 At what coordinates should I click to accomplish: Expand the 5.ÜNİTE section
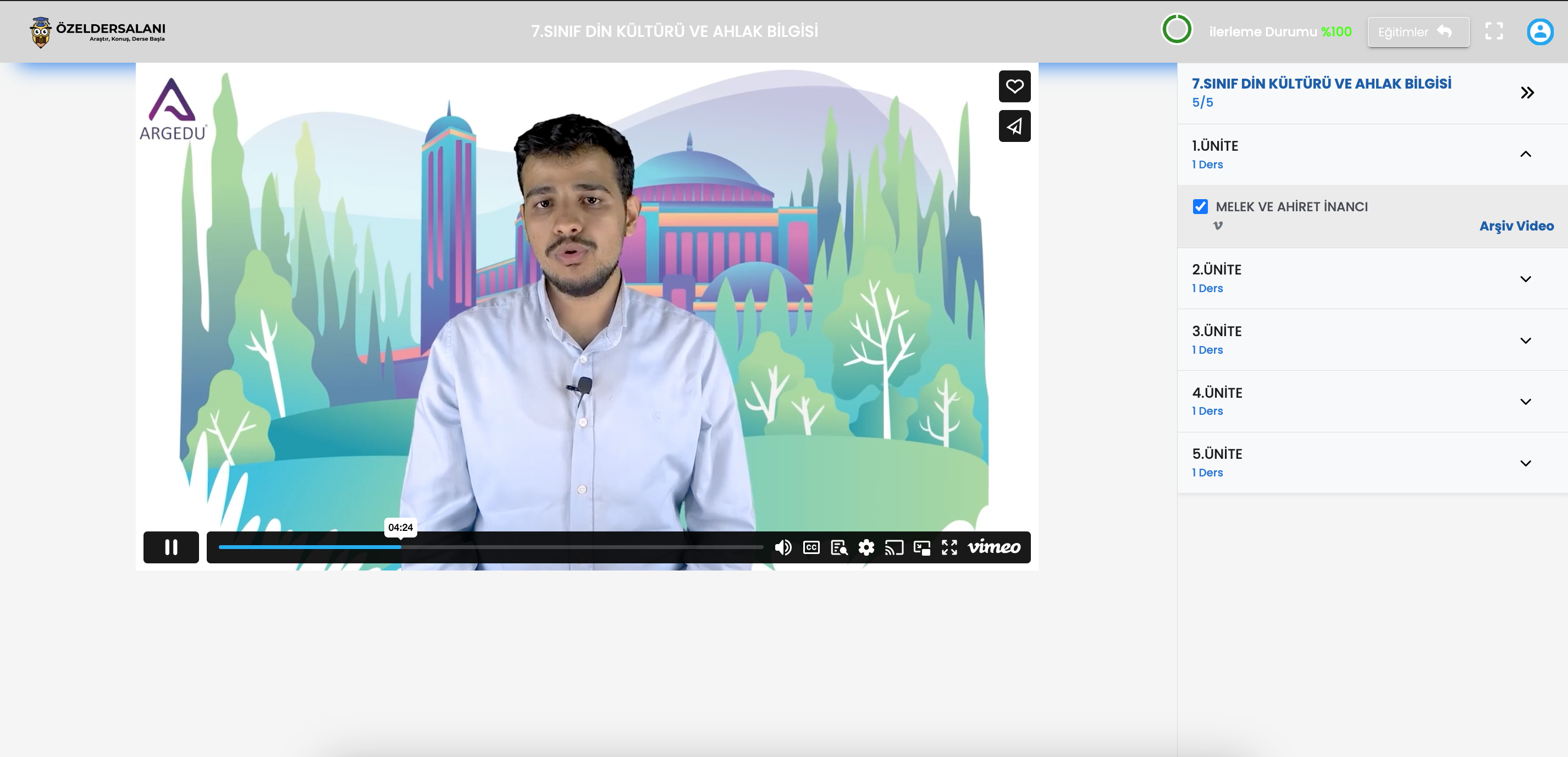(1525, 463)
